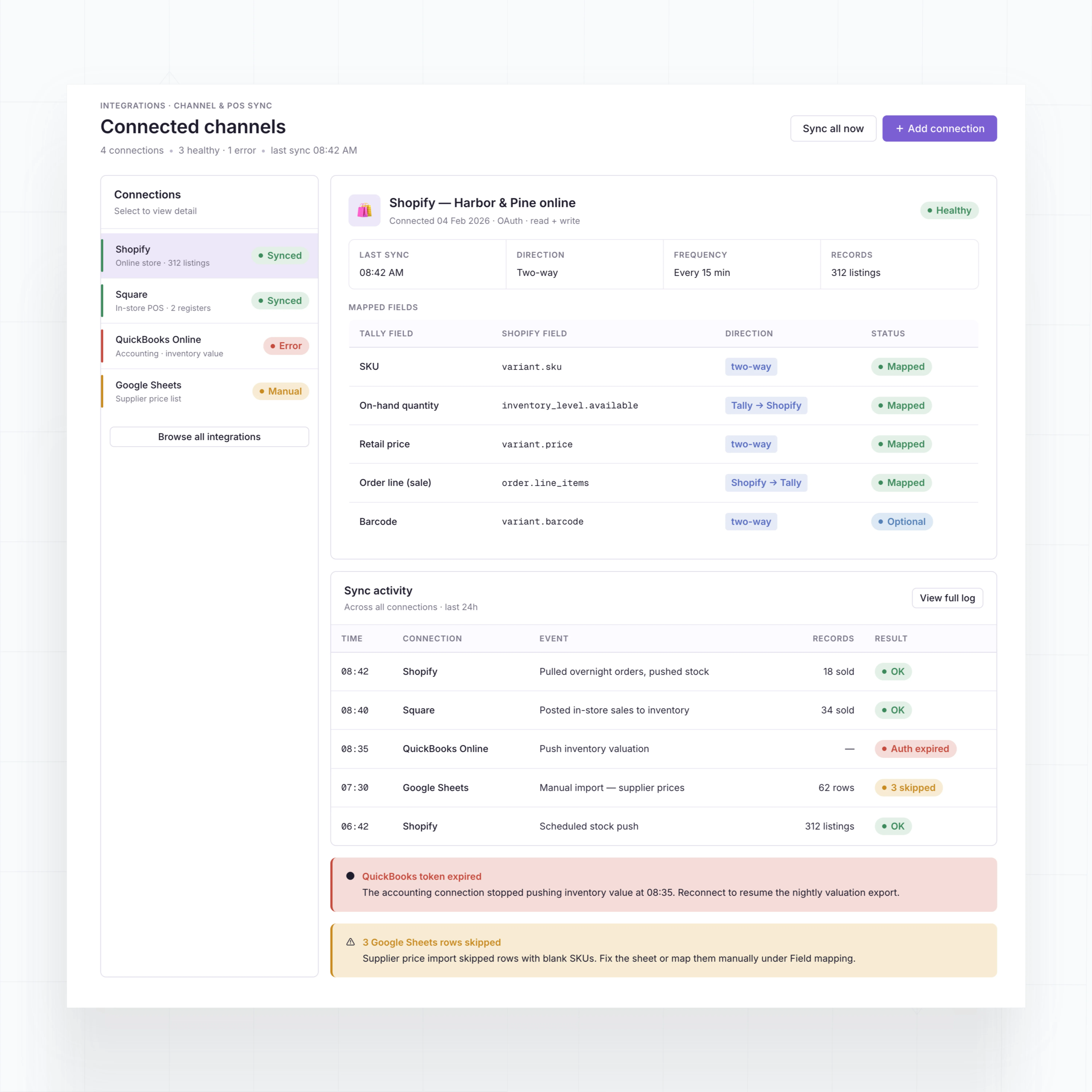Click the Last sync 08:42 AM stat
This screenshot has width=1092, height=1092.
click(x=427, y=264)
